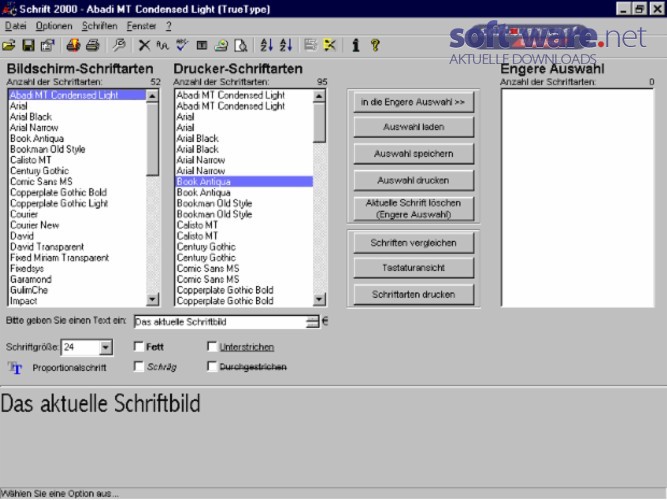Click the Drucker-Schriftarten scrollbar thumb
Screen dimensions: 667x500
coord(319,123)
